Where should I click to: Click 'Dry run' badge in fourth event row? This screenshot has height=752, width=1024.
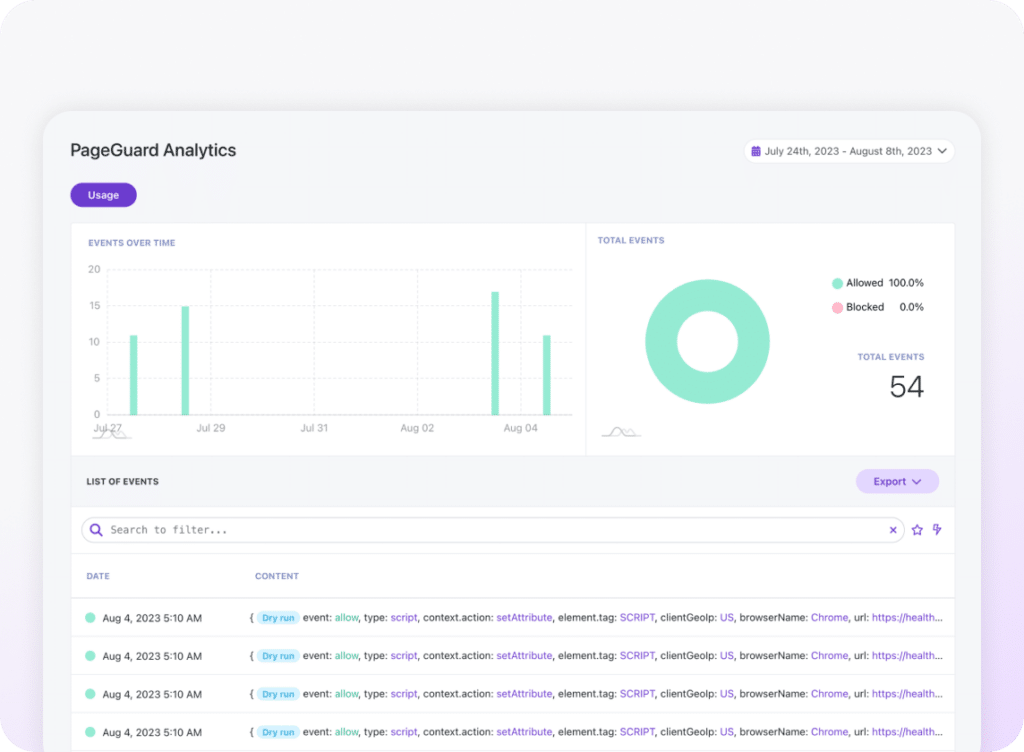(x=278, y=732)
